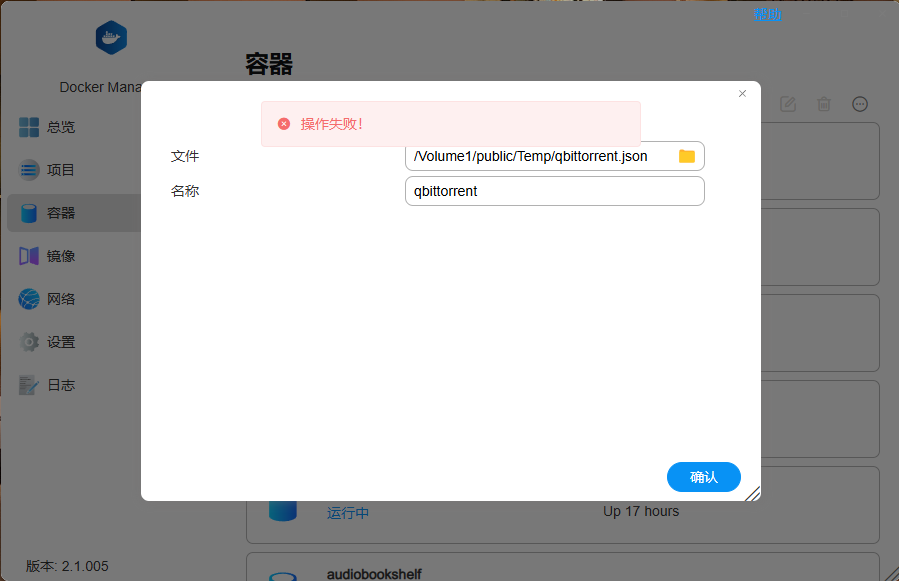Click the 文件 field label
This screenshot has height=581, width=899.
[x=185, y=156]
